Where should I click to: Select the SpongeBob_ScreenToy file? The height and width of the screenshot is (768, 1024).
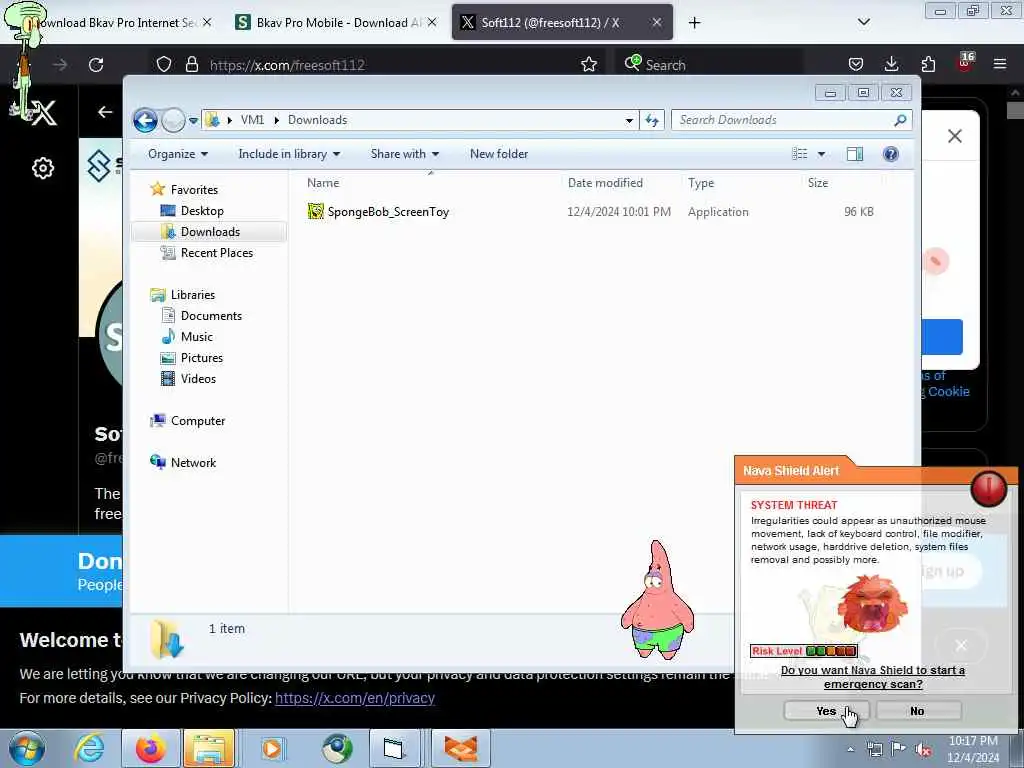point(379,212)
